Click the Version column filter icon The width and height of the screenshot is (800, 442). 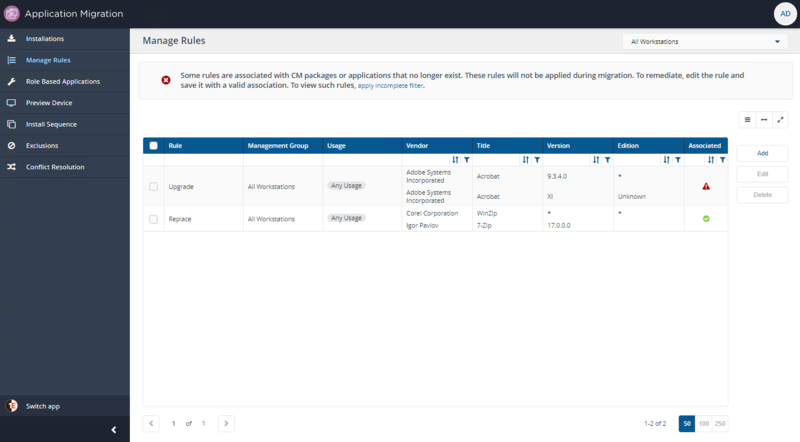(606, 159)
